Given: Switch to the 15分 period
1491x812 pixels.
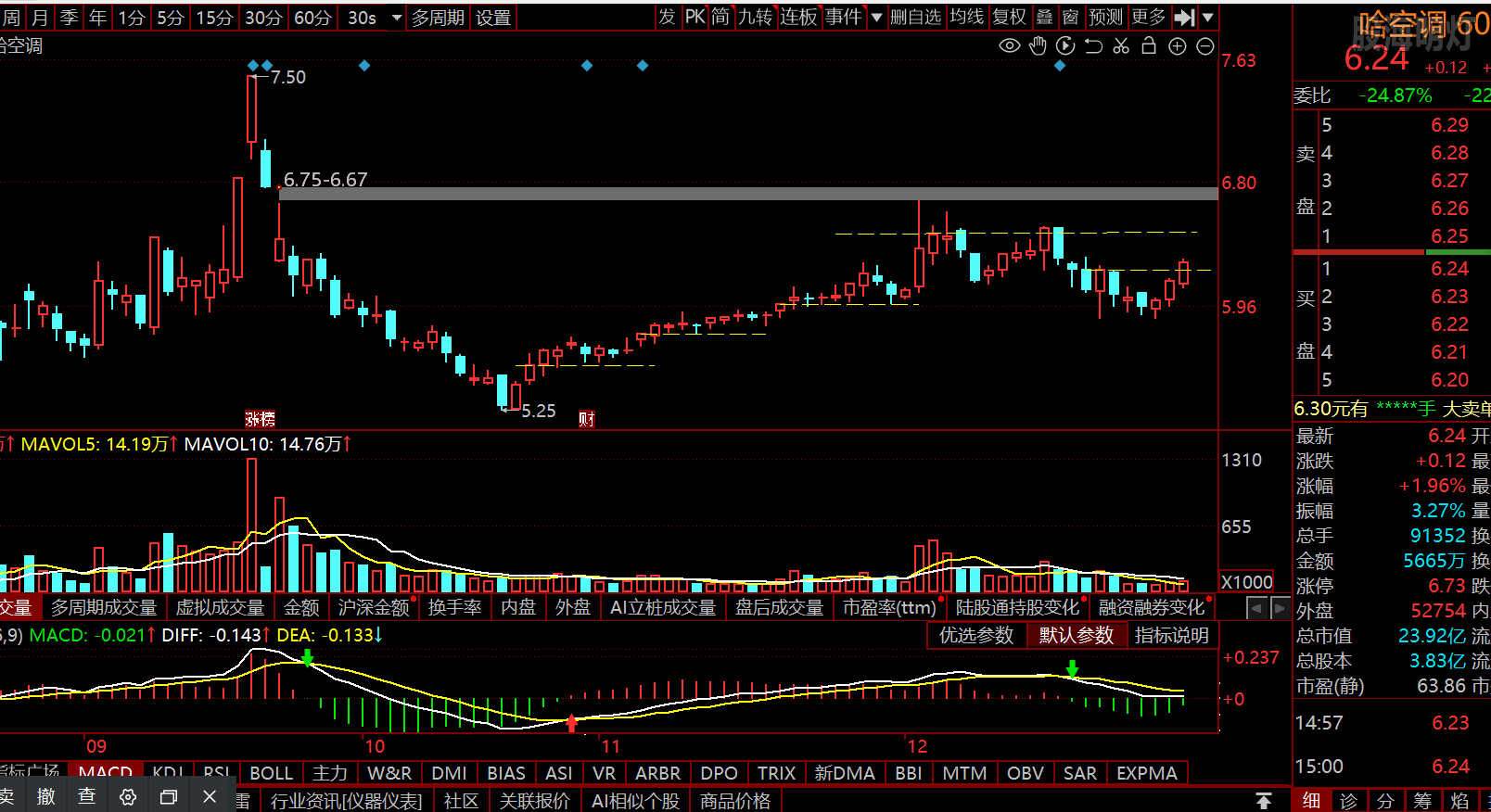Looking at the screenshot, I should click(x=214, y=18).
